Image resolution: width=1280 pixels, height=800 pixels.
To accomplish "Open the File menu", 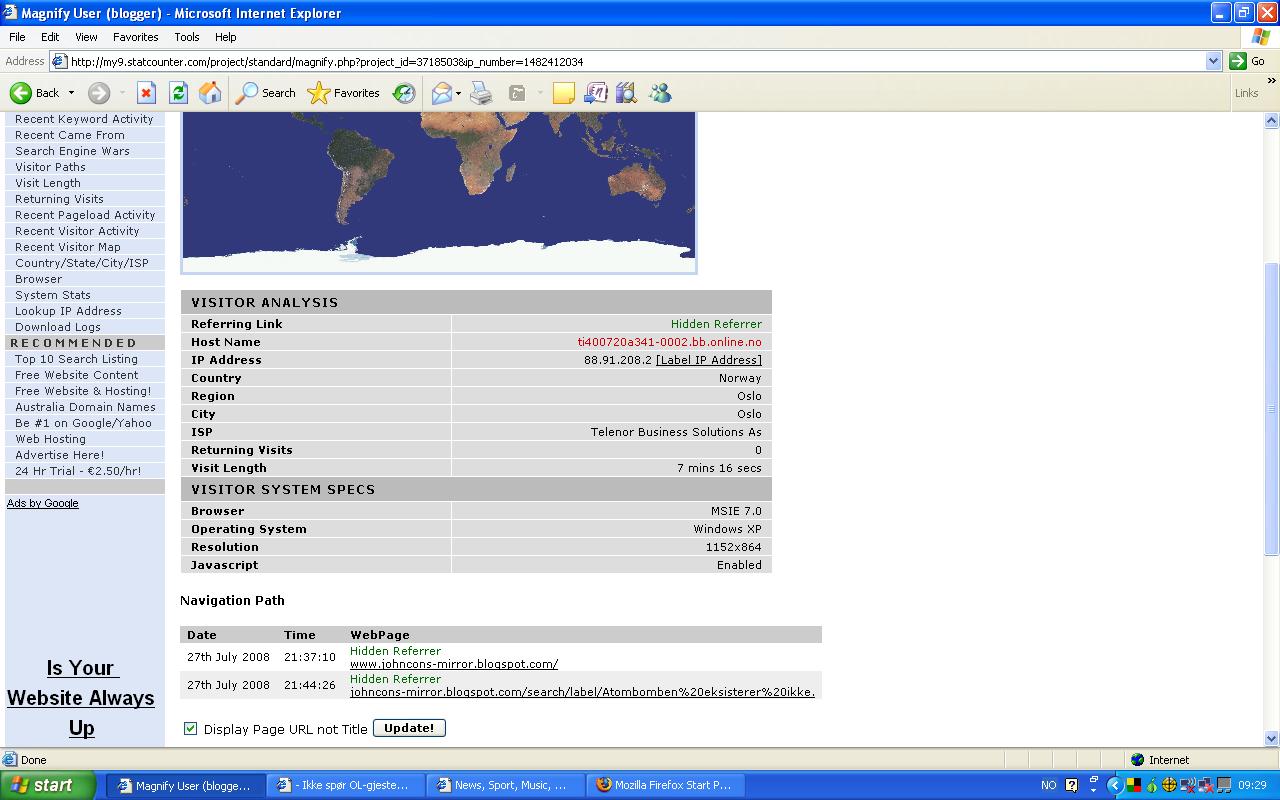I will [x=17, y=37].
